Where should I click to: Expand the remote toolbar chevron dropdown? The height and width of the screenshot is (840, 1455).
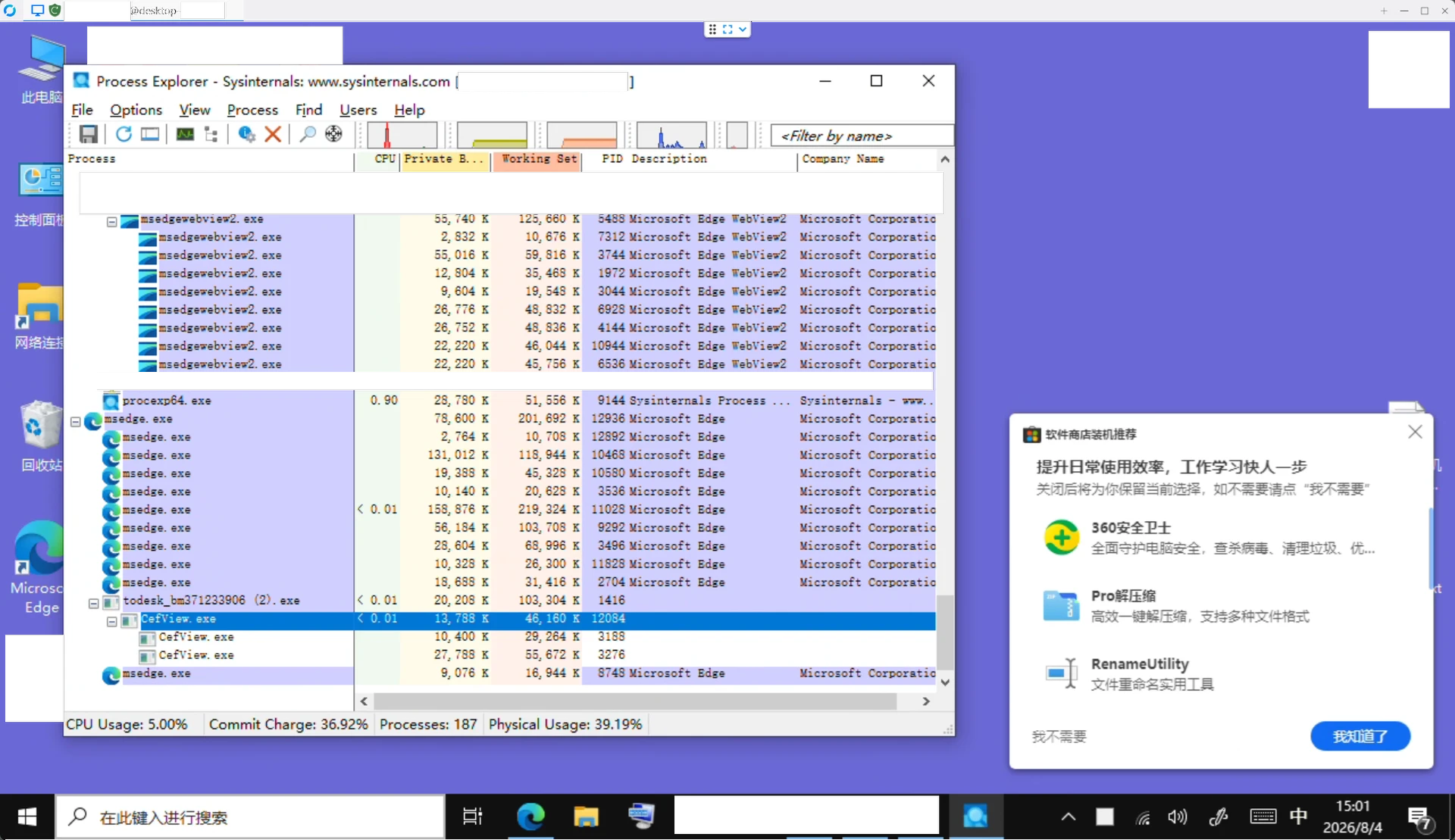[743, 30]
